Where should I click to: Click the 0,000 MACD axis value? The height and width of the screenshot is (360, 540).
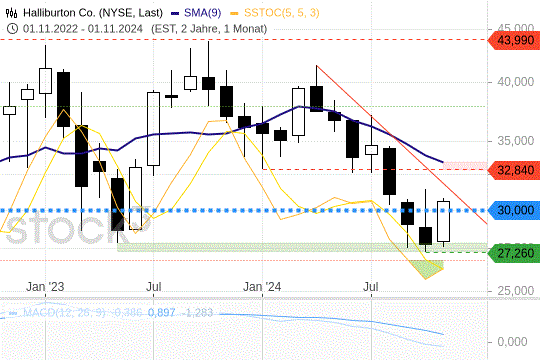click(512, 342)
